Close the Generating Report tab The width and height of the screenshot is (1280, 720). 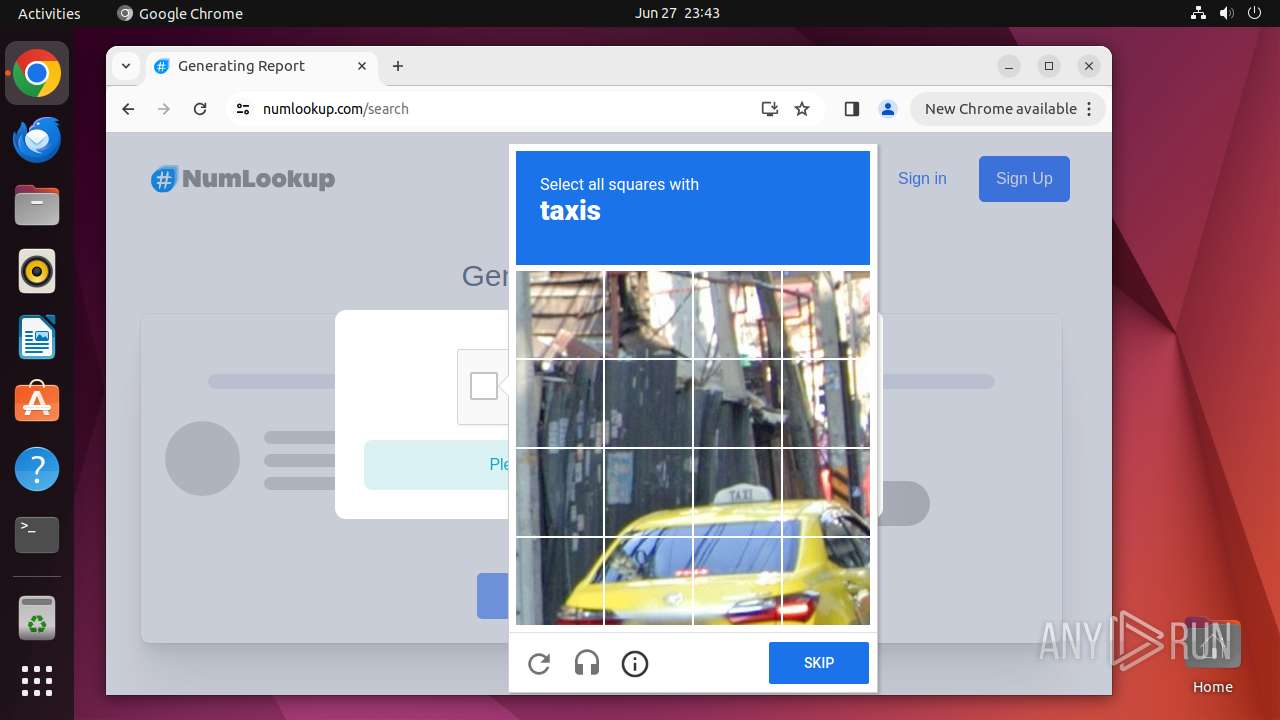362,66
